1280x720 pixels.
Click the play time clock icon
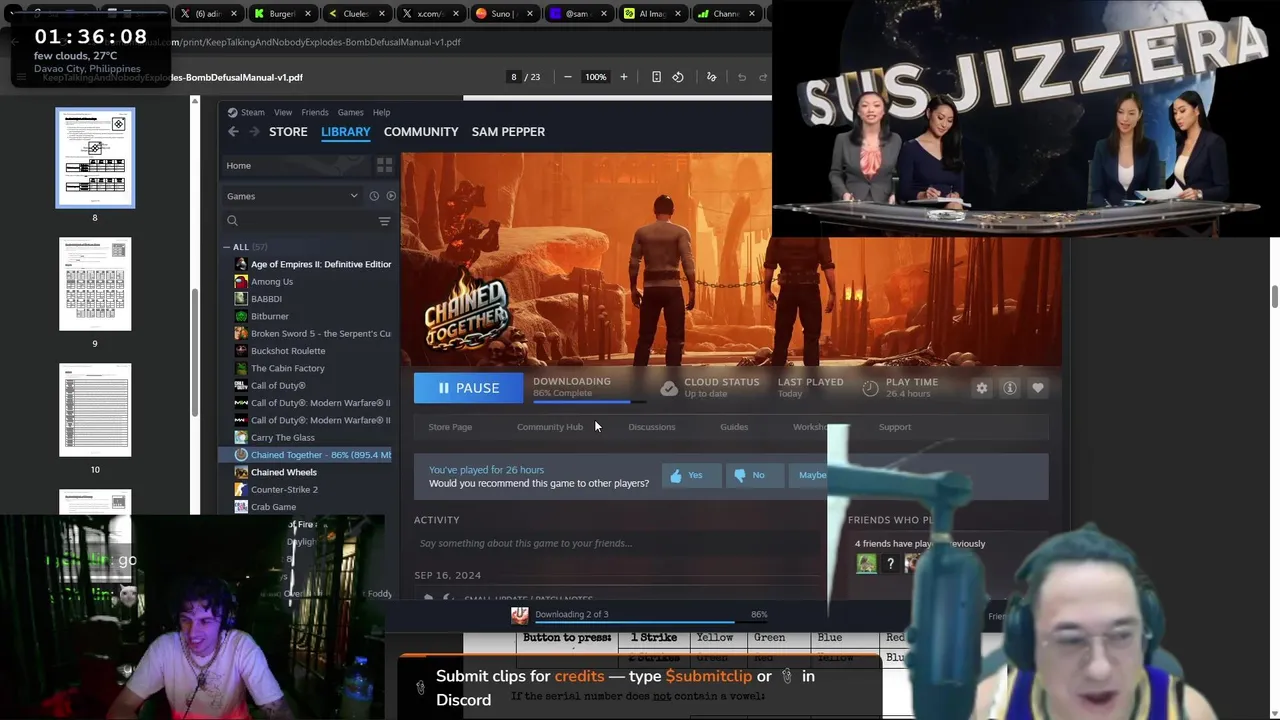871,388
